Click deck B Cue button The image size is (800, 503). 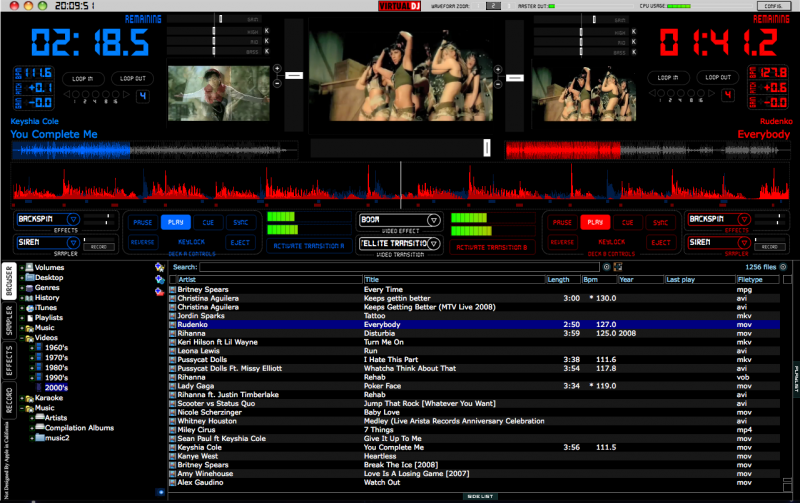(x=628, y=222)
